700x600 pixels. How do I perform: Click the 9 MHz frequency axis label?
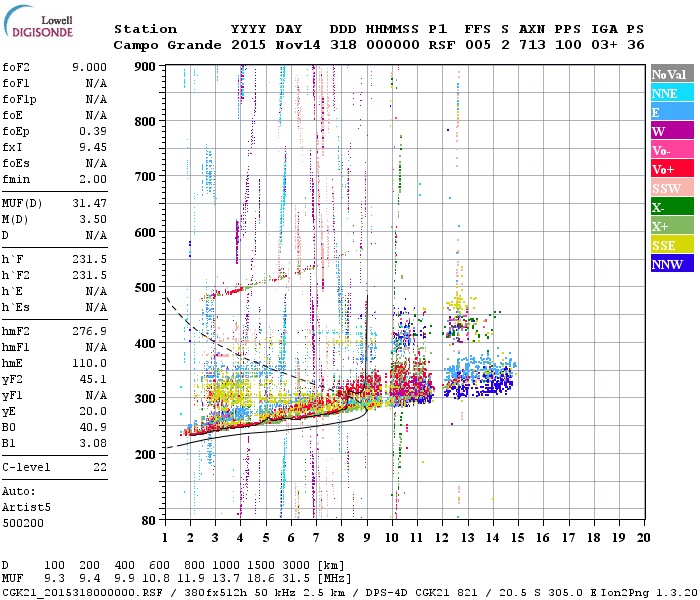pos(367,538)
